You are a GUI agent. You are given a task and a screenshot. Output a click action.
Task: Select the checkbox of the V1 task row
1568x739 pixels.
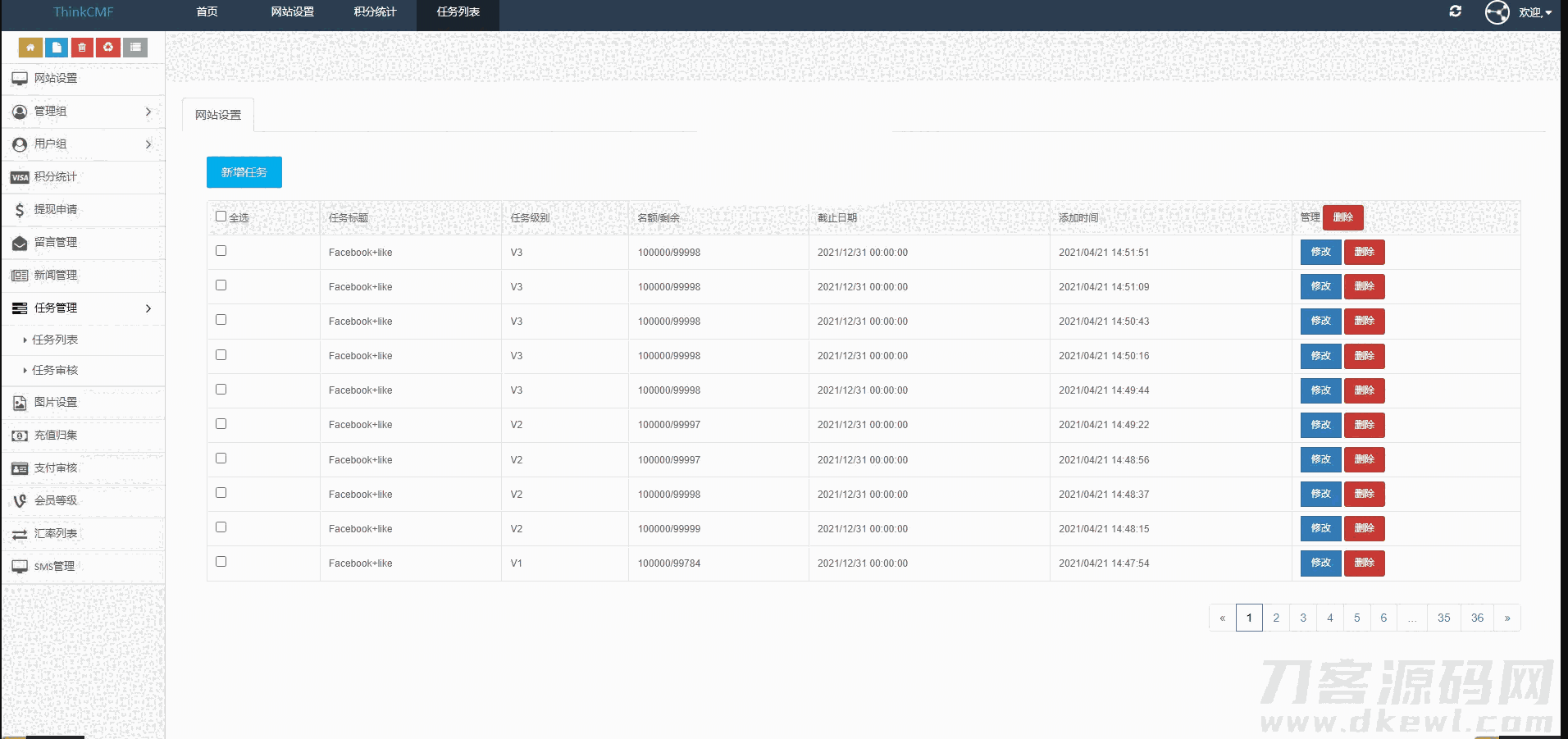point(221,562)
